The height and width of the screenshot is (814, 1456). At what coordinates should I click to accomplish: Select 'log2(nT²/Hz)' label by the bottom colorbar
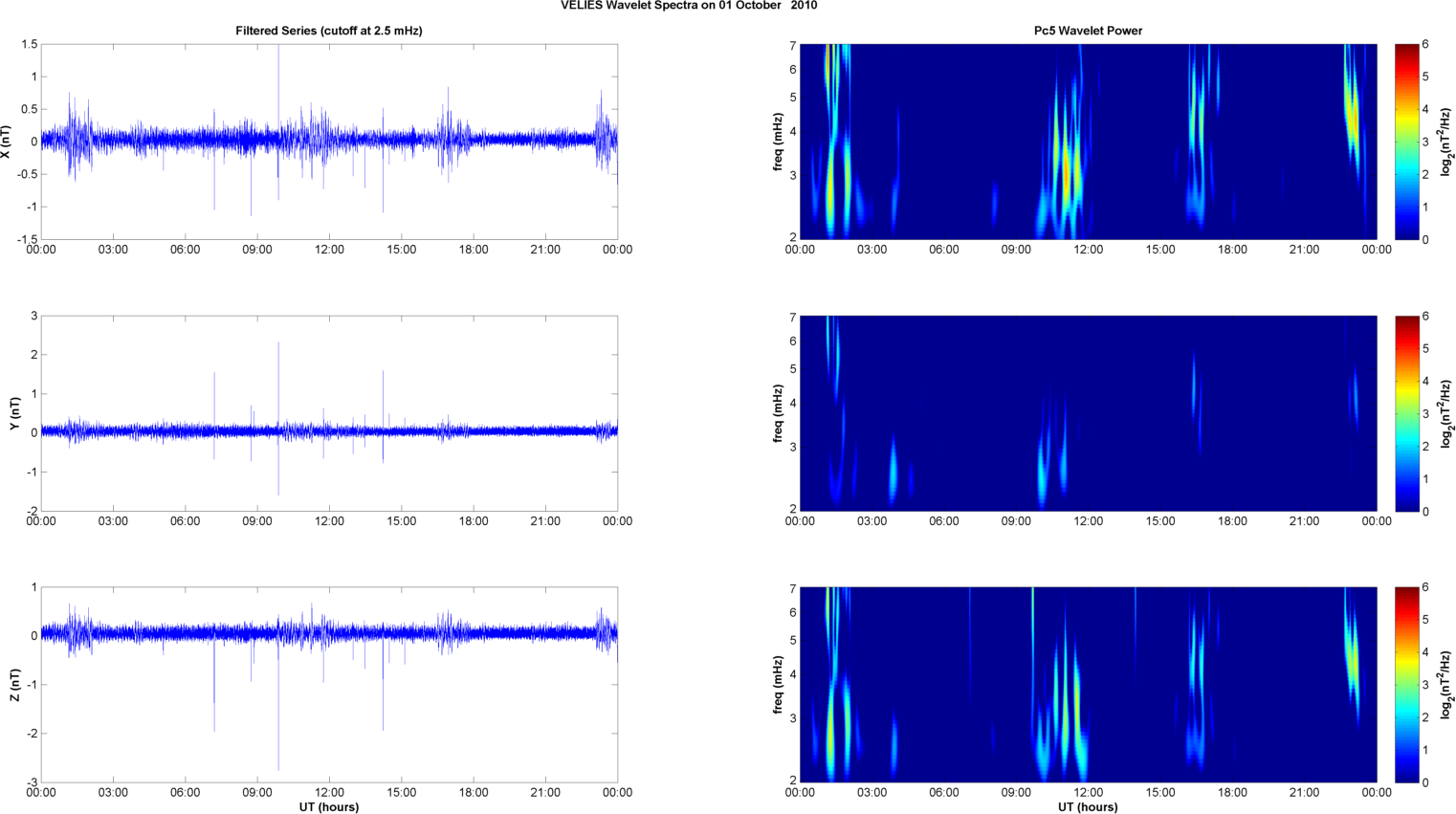click(x=1445, y=685)
